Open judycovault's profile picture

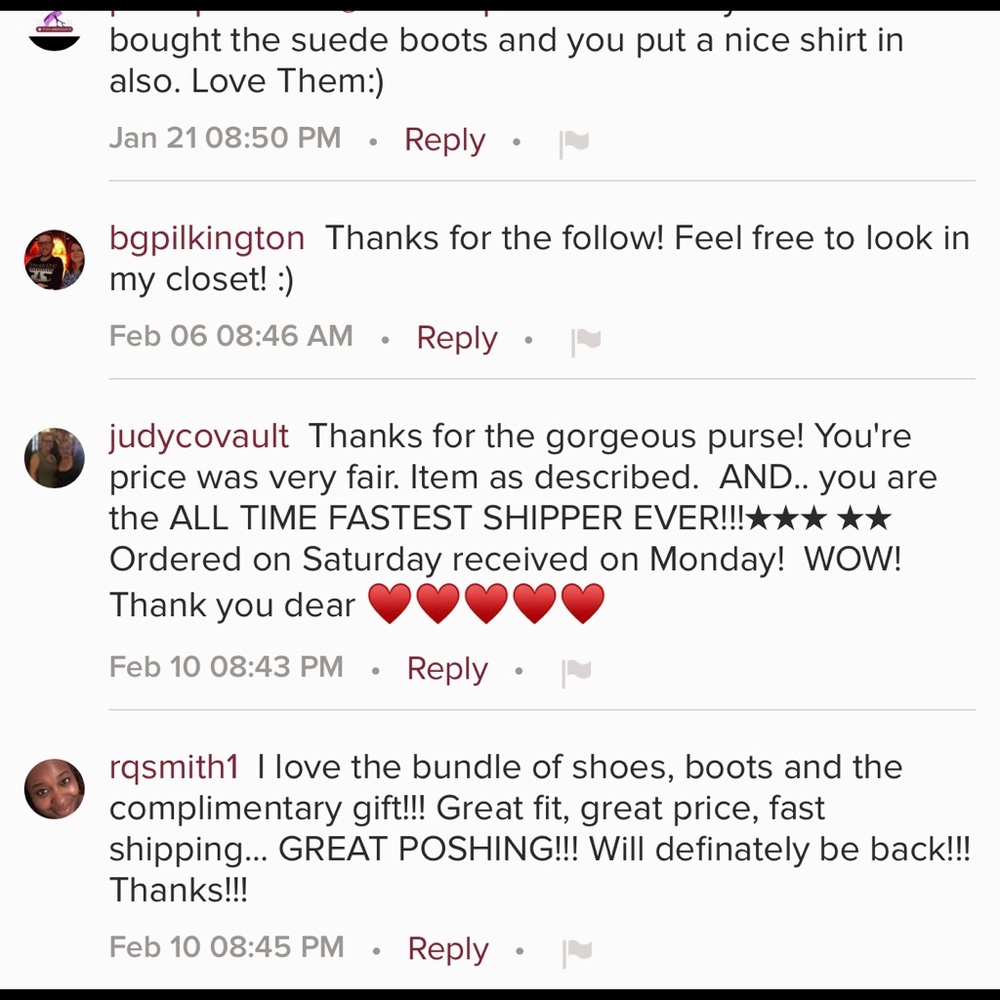point(54,457)
